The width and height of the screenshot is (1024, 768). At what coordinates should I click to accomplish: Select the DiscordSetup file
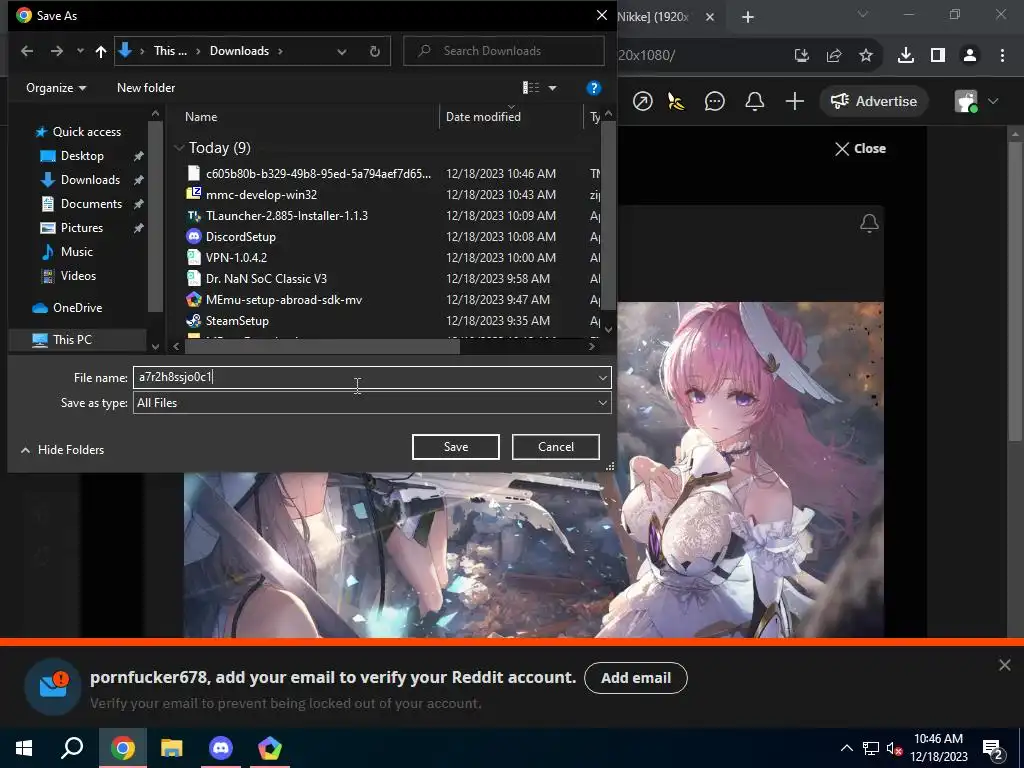point(240,236)
